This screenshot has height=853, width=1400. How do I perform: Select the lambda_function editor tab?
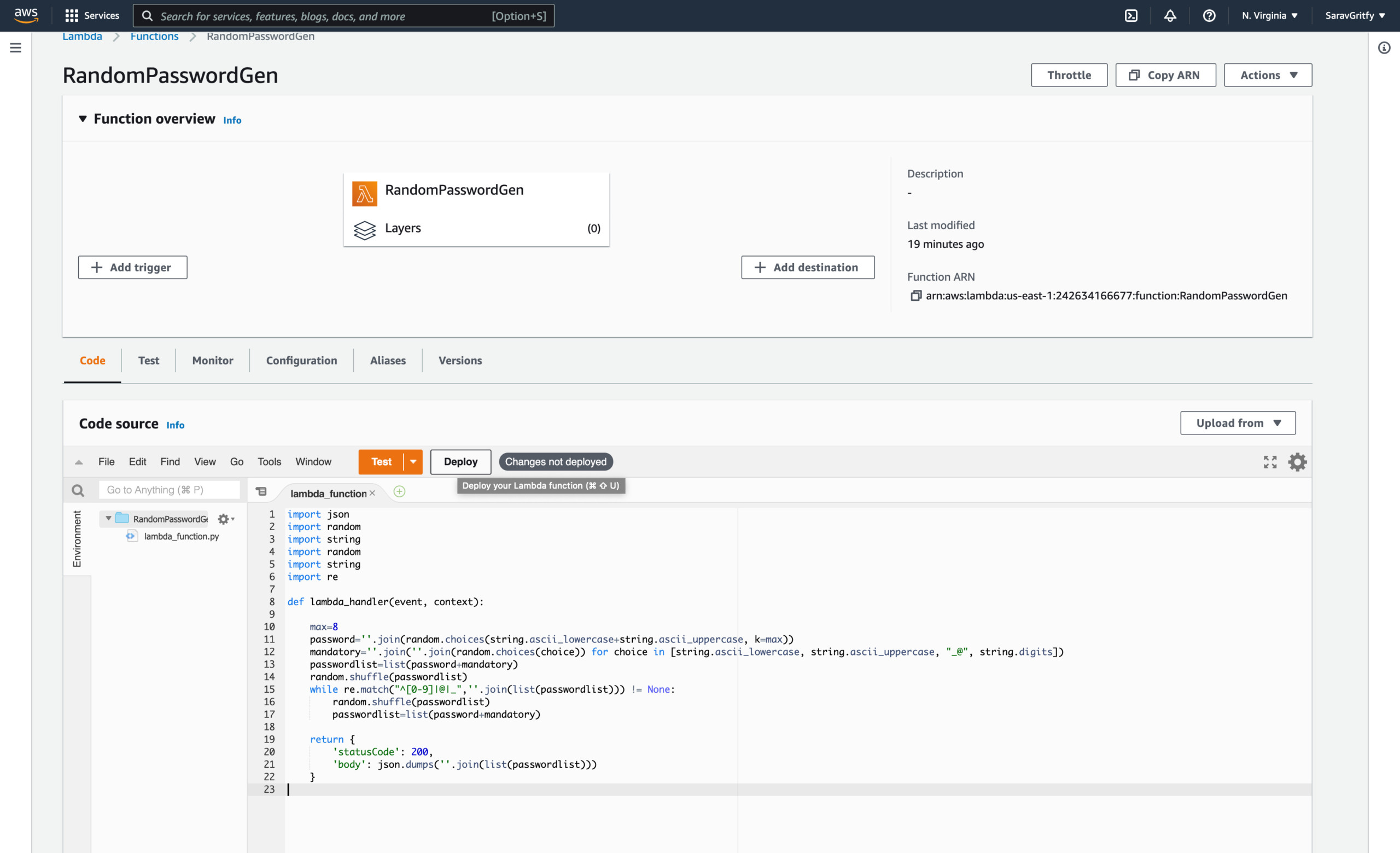point(329,494)
